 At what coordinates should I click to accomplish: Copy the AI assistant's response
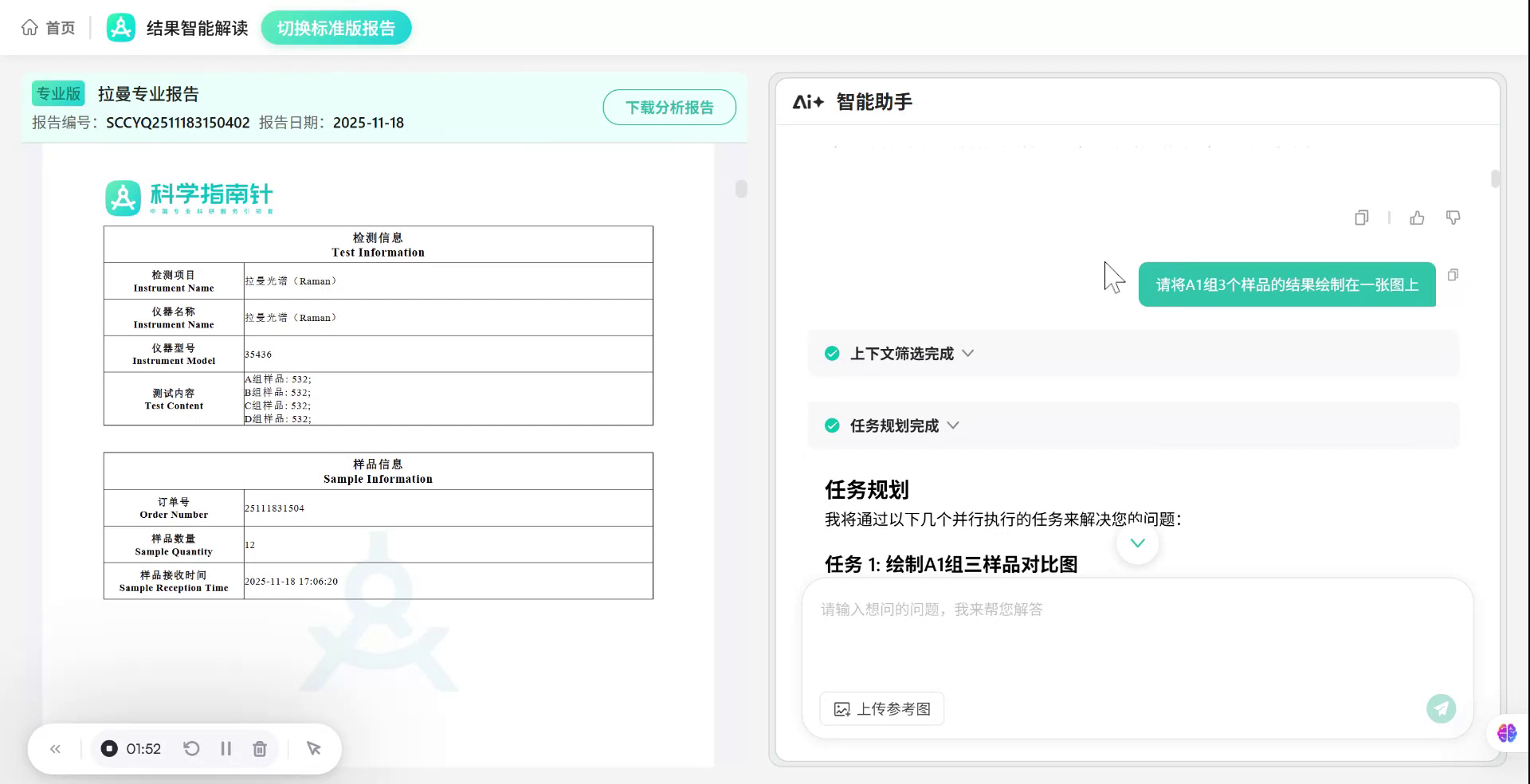tap(1360, 218)
